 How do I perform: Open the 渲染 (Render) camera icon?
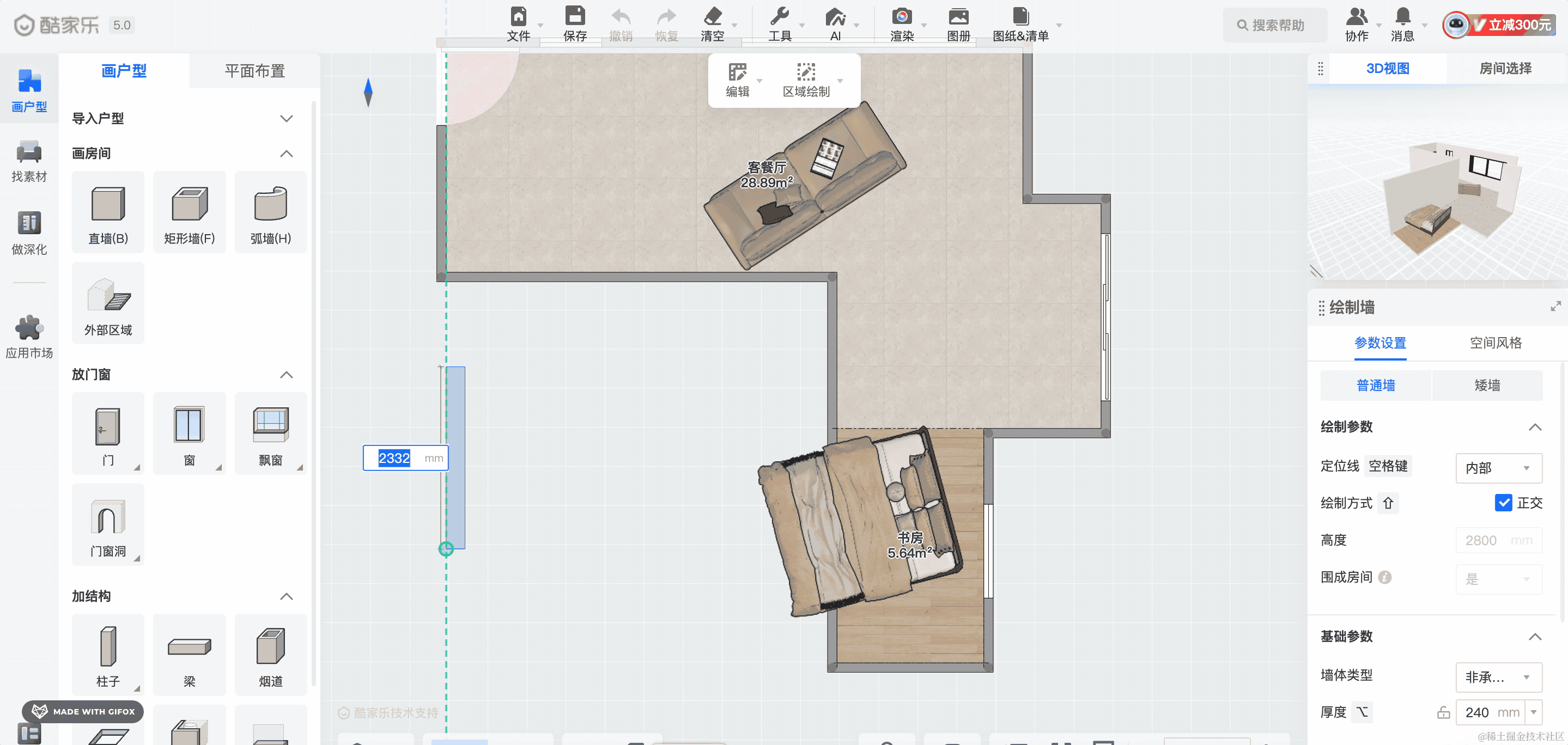902,16
